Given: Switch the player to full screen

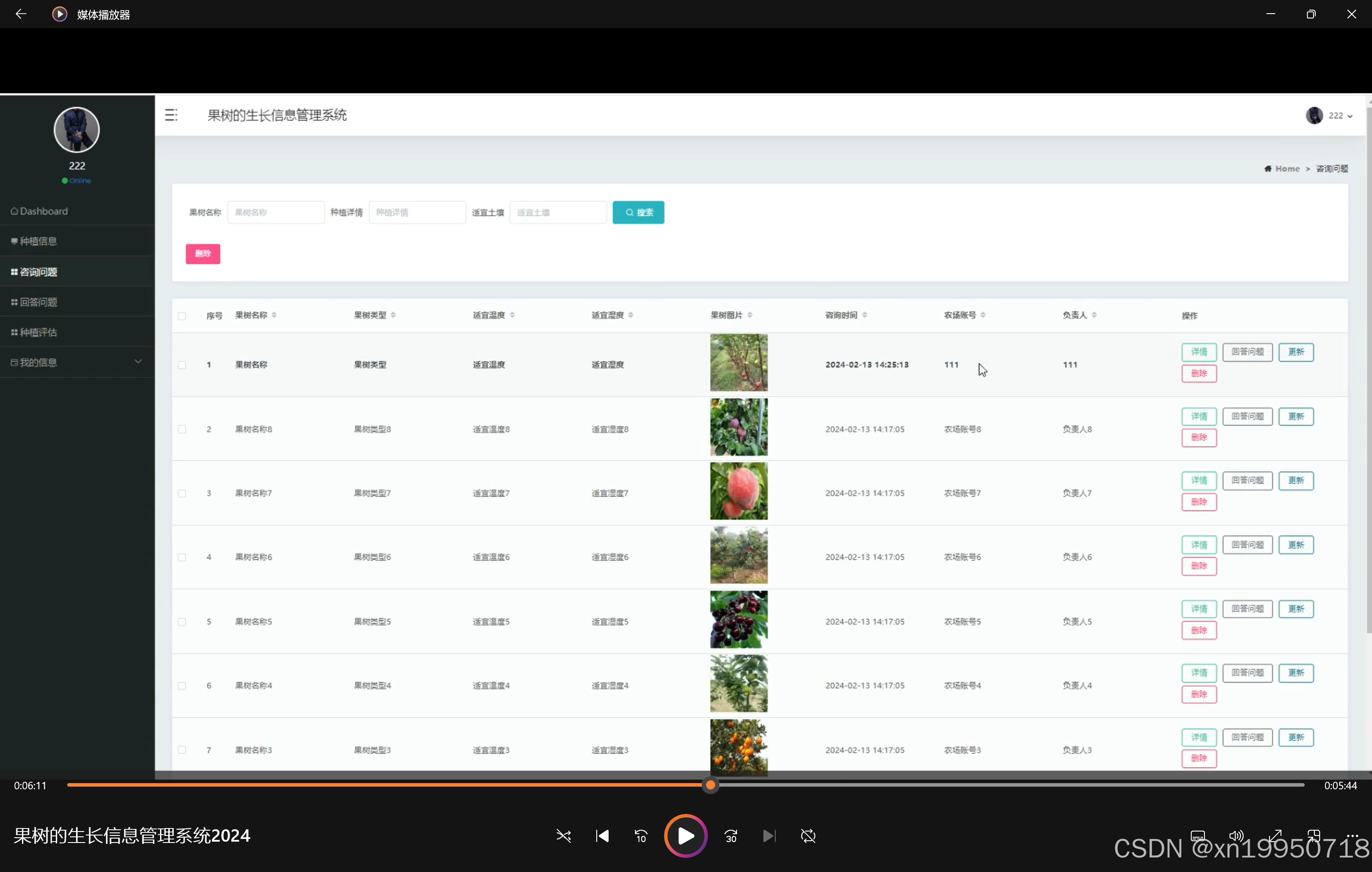Looking at the screenshot, I should click(1275, 836).
